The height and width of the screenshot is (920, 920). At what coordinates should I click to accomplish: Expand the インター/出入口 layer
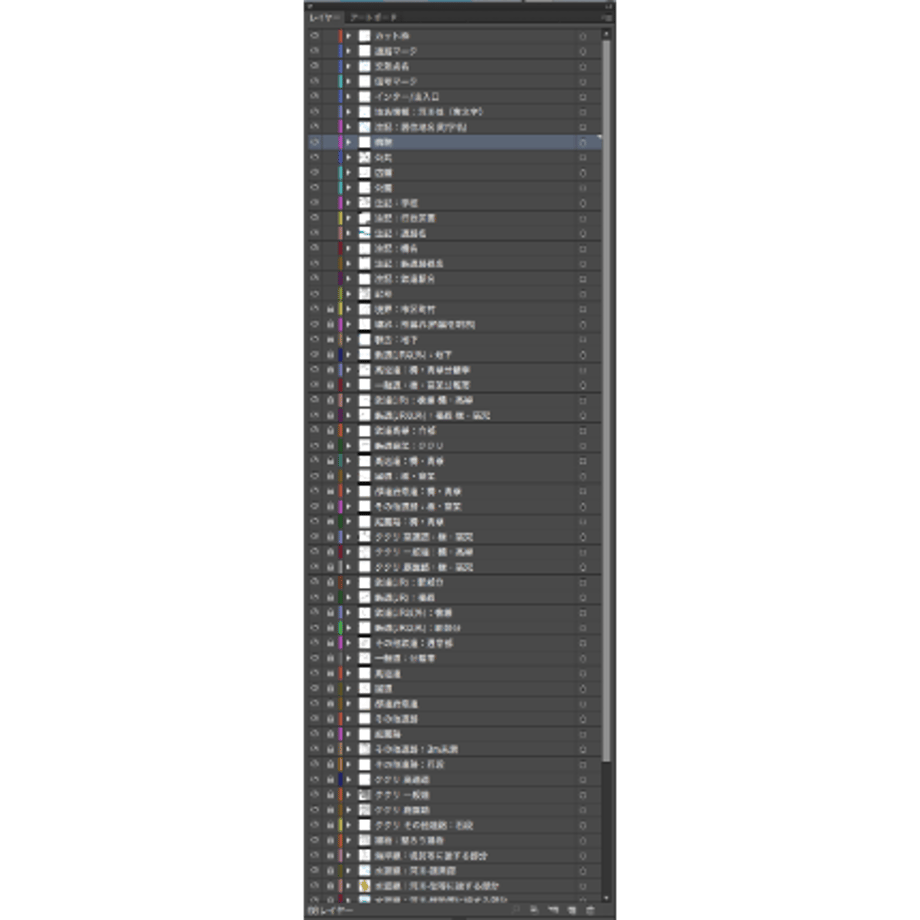349,97
